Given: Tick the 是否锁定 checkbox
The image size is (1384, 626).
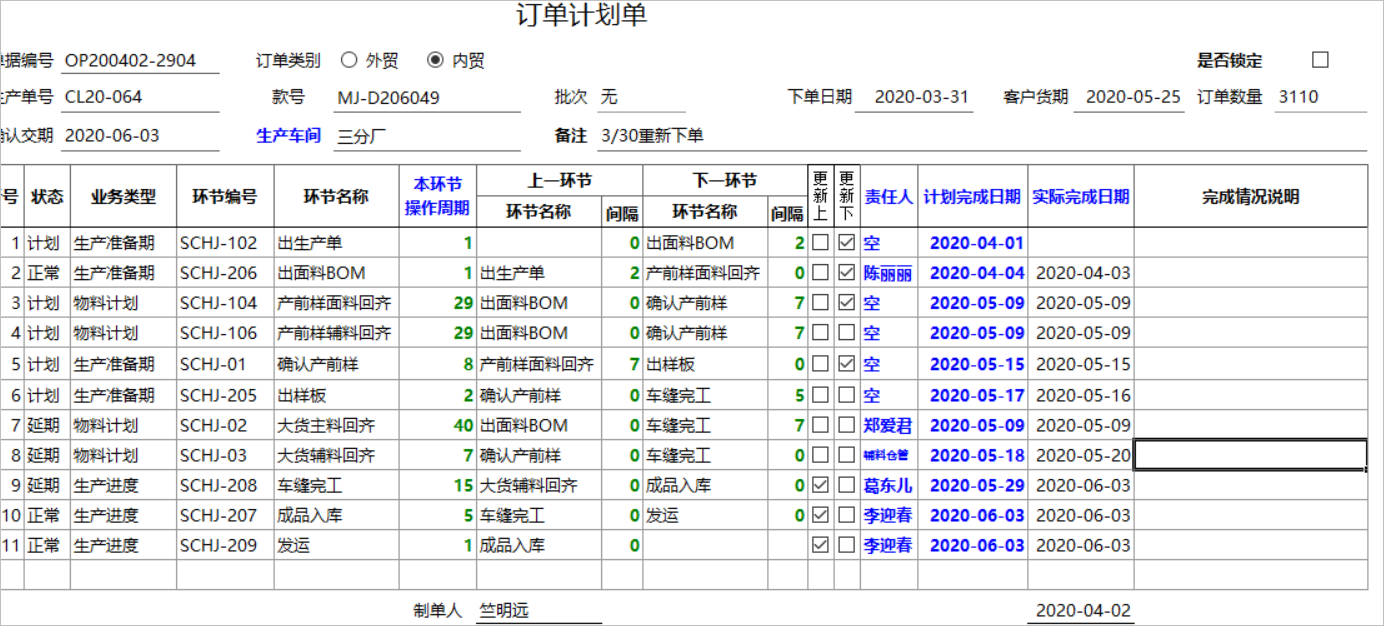Looking at the screenshot, I should click(1320, 60).
